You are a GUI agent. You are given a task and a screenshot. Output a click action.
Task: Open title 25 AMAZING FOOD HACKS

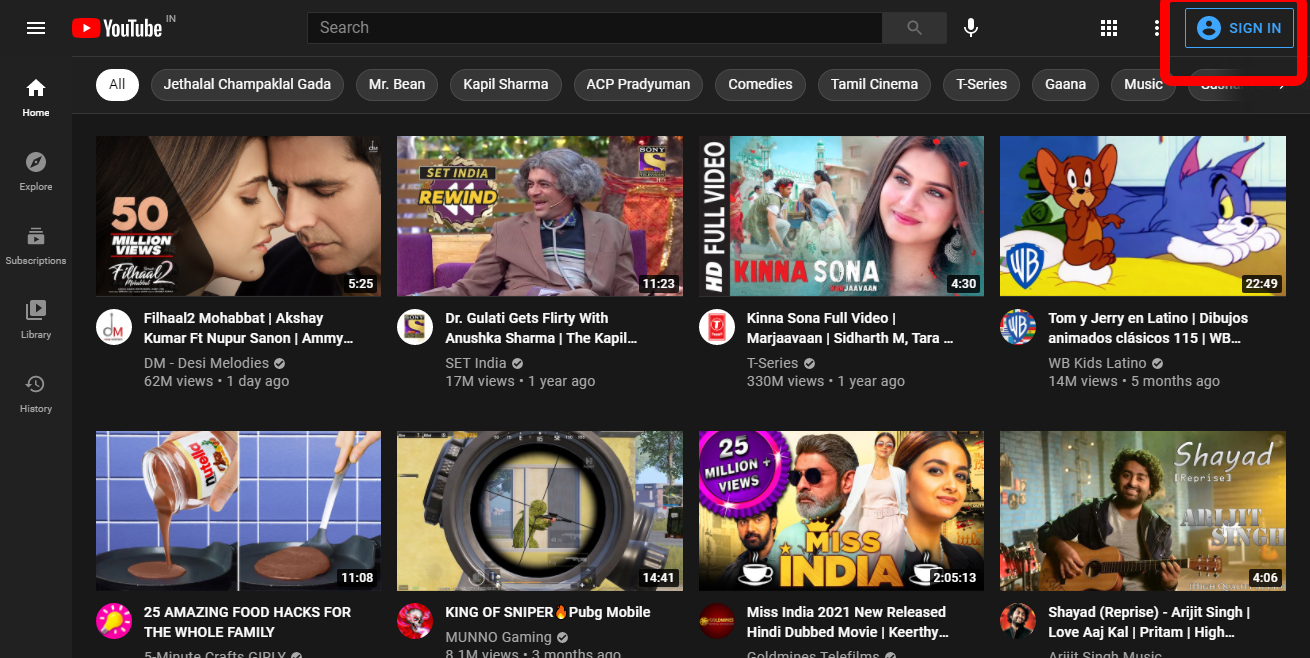(248, 622)
